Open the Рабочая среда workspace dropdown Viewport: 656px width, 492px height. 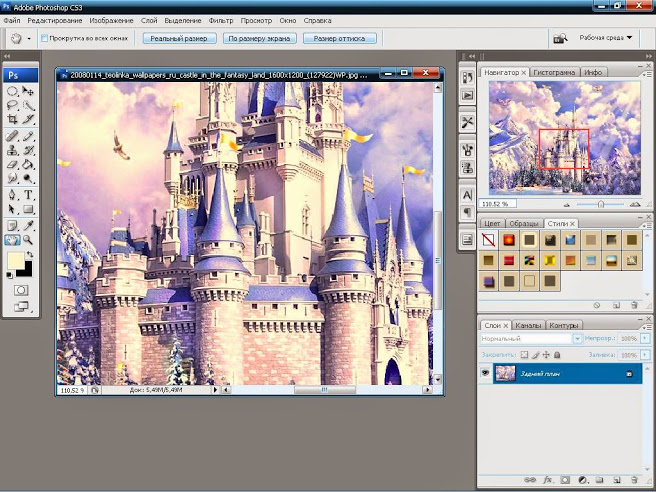click(605, 38)
